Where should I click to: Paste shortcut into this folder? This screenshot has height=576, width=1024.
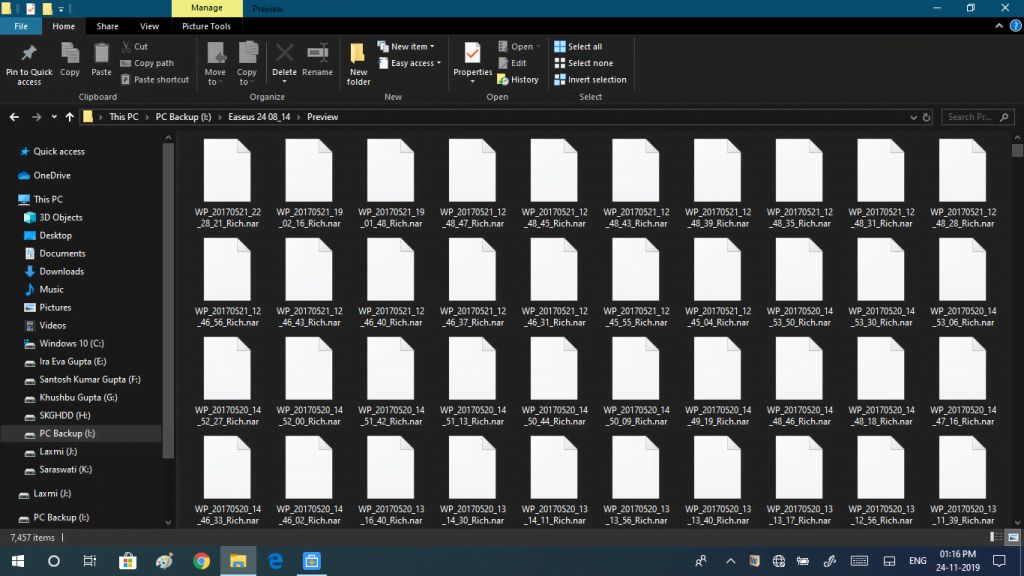(x=155, y=80)
